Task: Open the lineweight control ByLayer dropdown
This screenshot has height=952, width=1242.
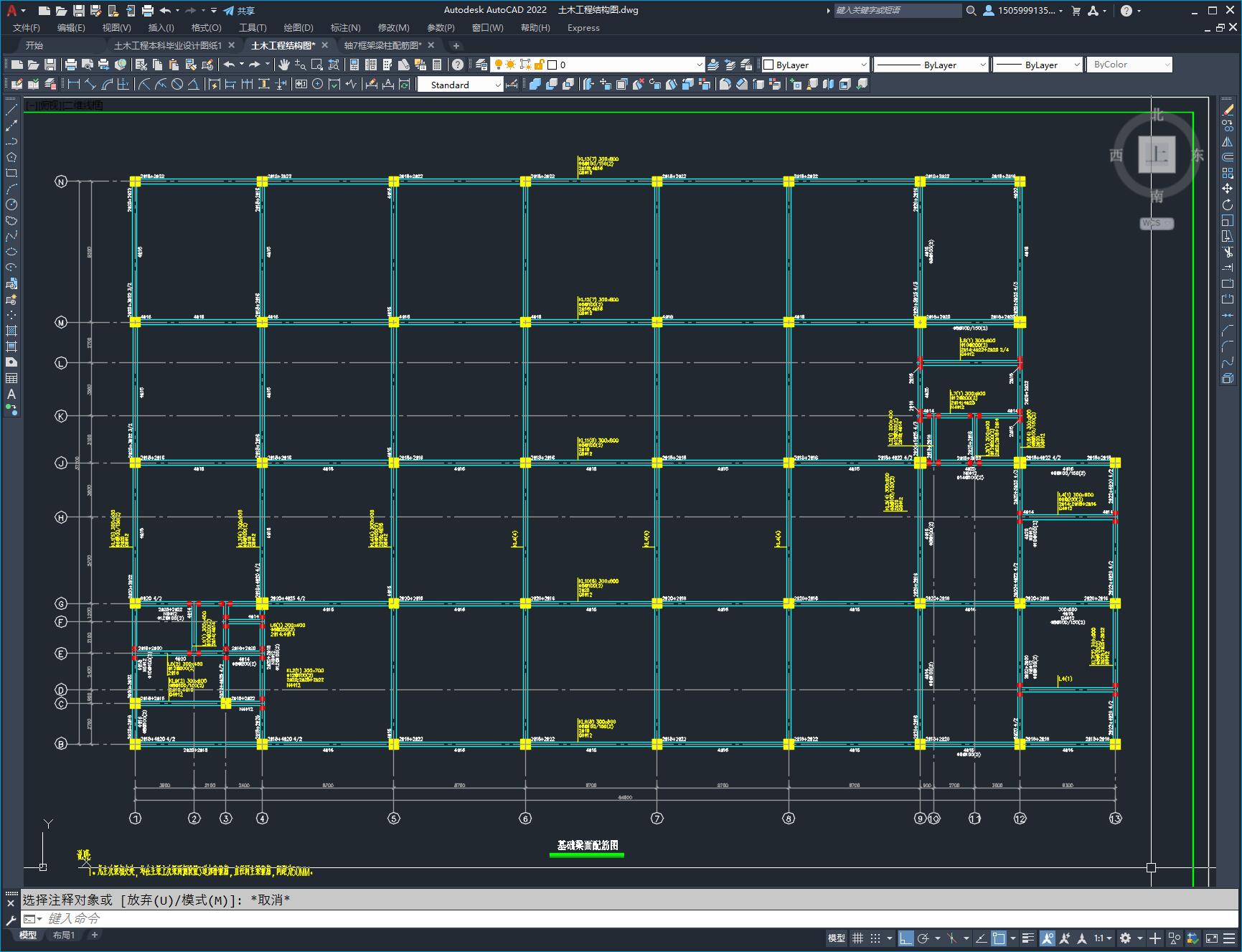Action: pos(1038,65)
